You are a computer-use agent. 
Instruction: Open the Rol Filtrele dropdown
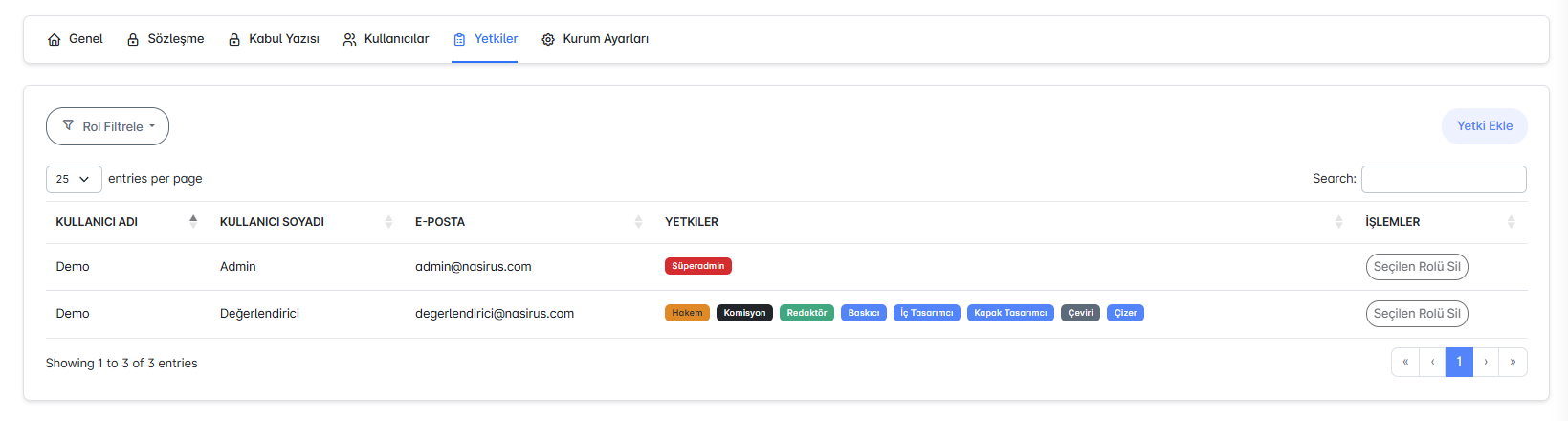click(107, 126)
